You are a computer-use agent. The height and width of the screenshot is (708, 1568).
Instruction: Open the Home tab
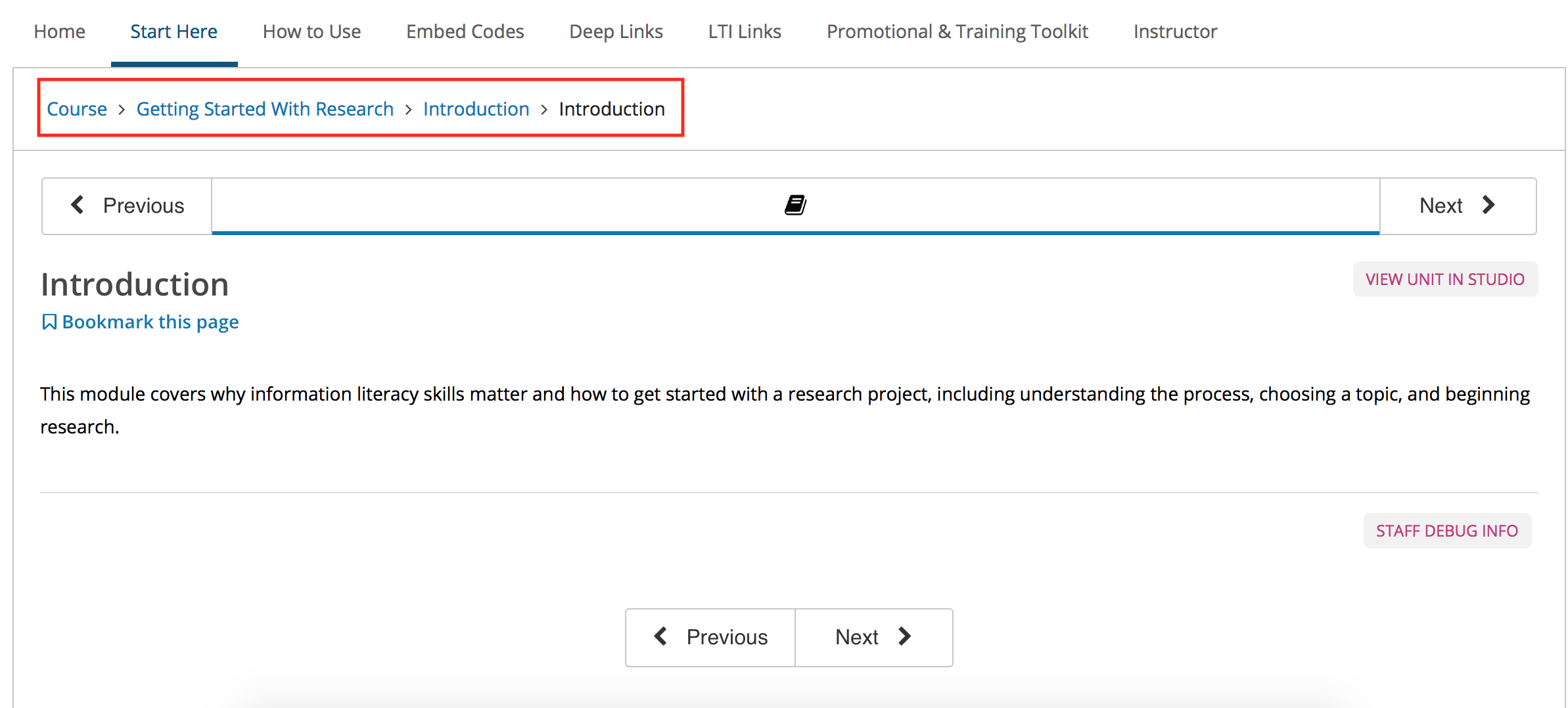pos(59,32)
